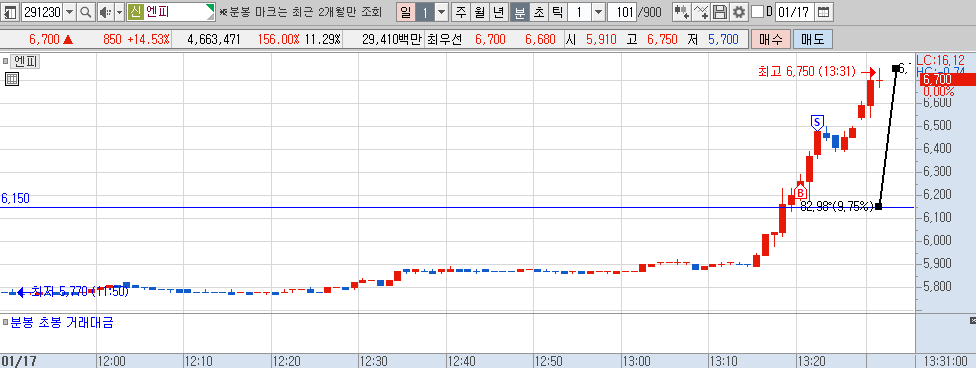The image size is (976, 368).
Task: Click the add candle indicator icon
Action: 682,12
